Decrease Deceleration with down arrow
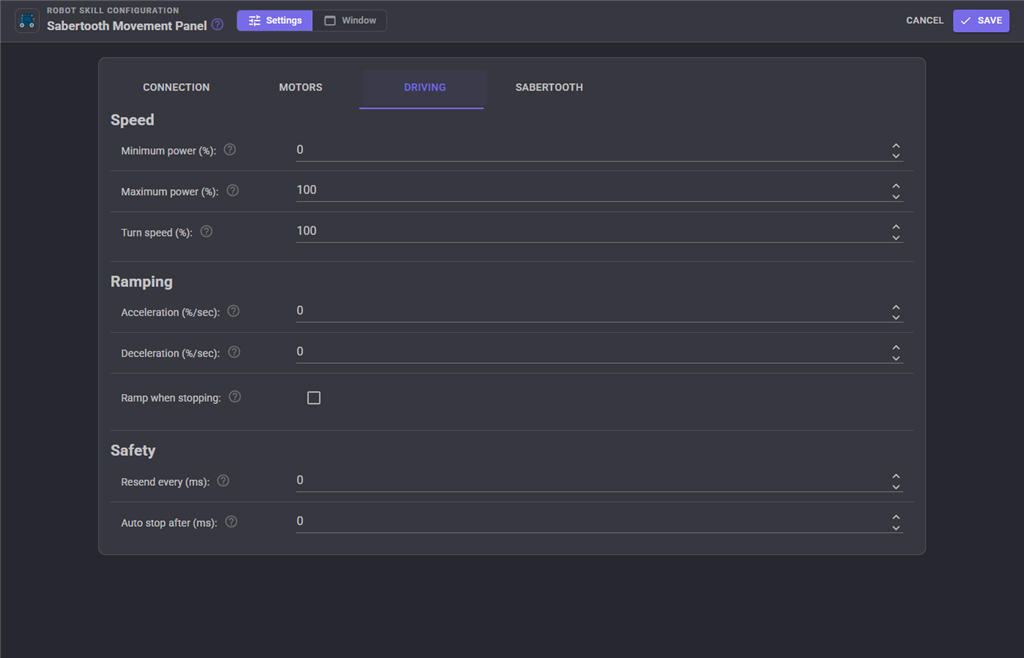 pyautogui.click(x=896, y=358)
